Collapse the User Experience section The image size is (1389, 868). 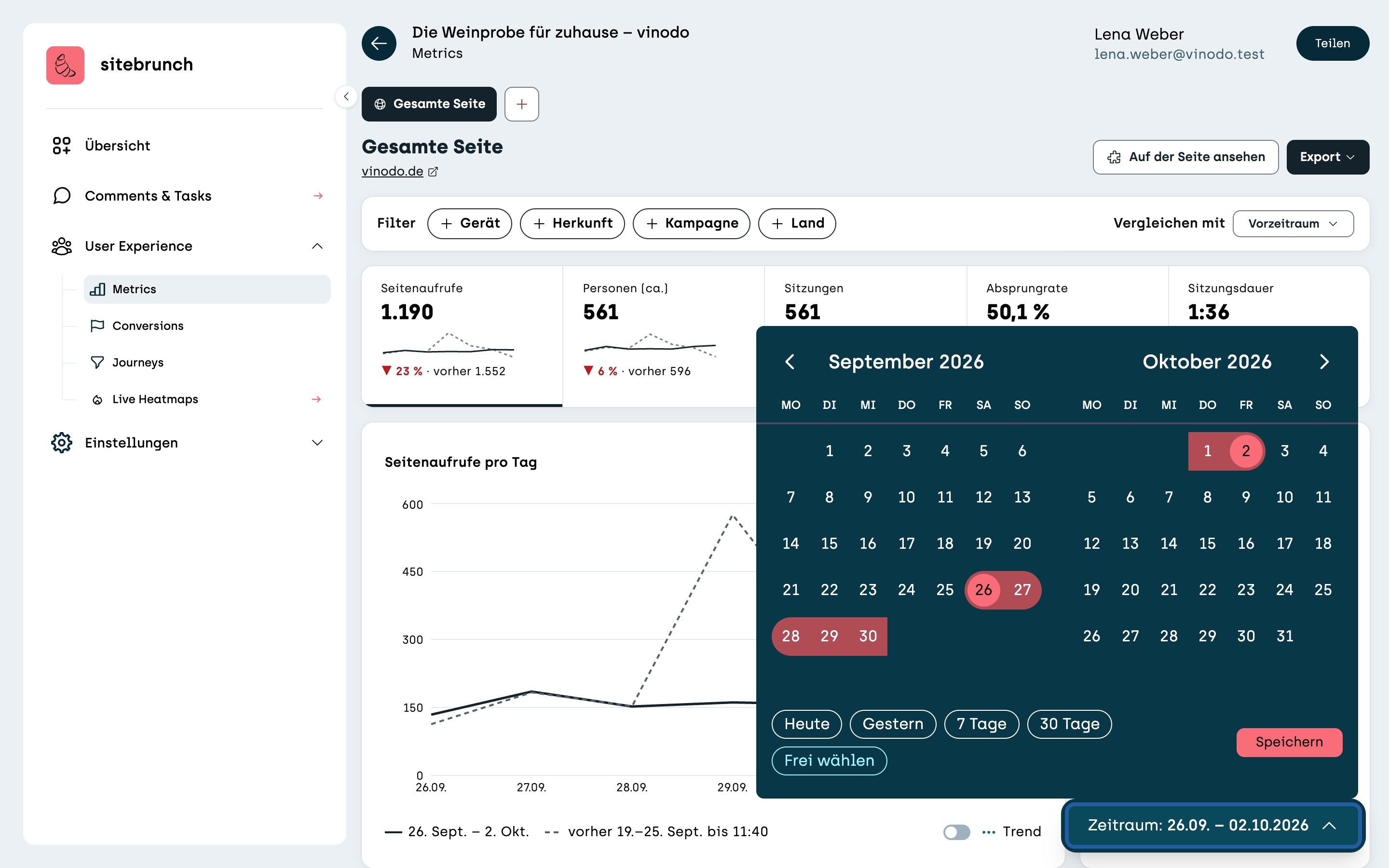click(x=317, y=246)
